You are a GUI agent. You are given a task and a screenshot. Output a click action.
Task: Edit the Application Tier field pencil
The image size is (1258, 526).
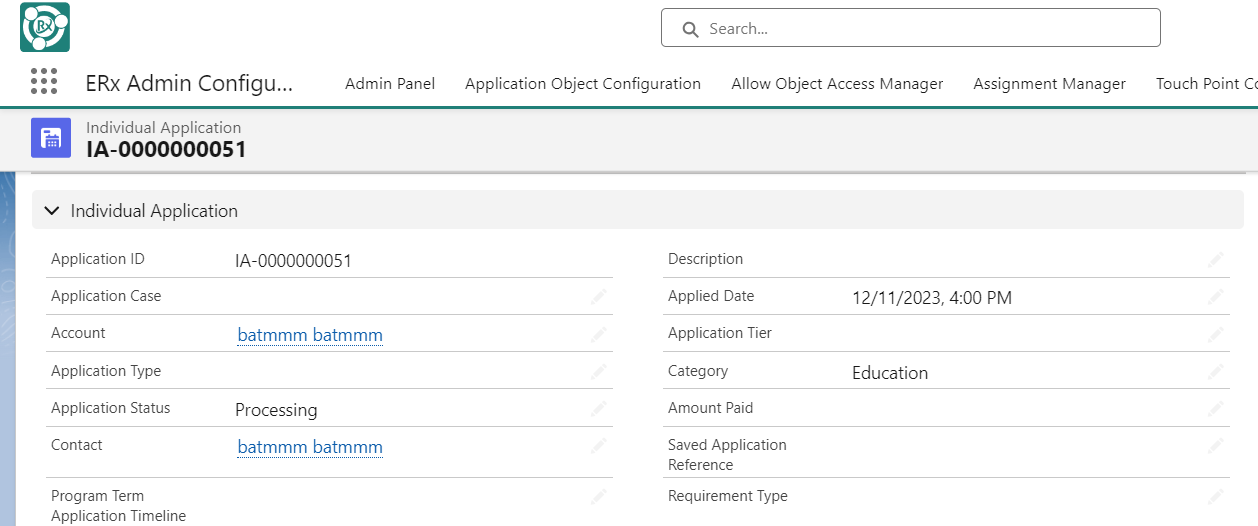[x=1215, y=334]
